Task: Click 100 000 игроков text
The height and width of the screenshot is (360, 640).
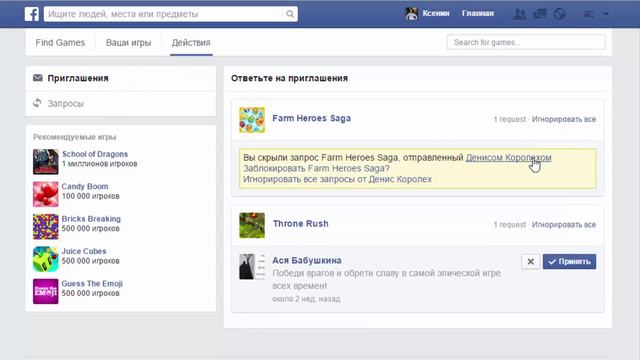Action: [x=91, y=196]
